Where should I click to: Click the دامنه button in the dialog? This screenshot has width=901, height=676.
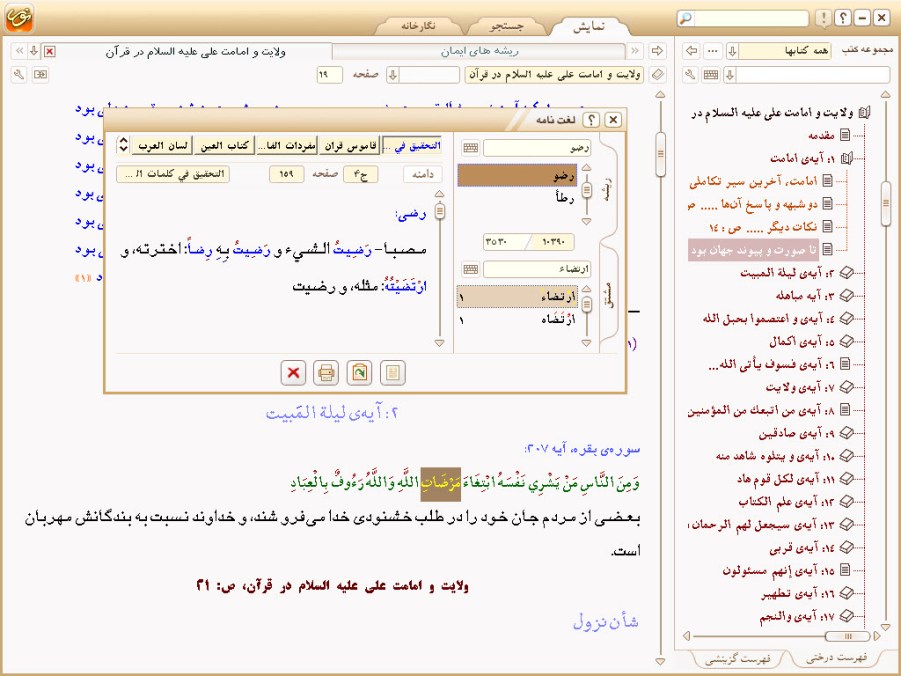point(423,174)
